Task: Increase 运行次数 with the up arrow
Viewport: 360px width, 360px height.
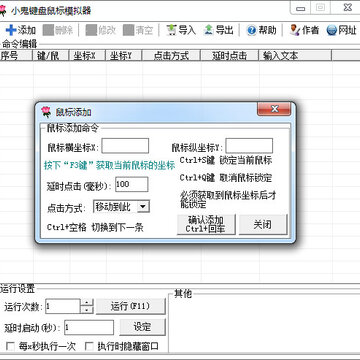Action: tap(87, 303)
